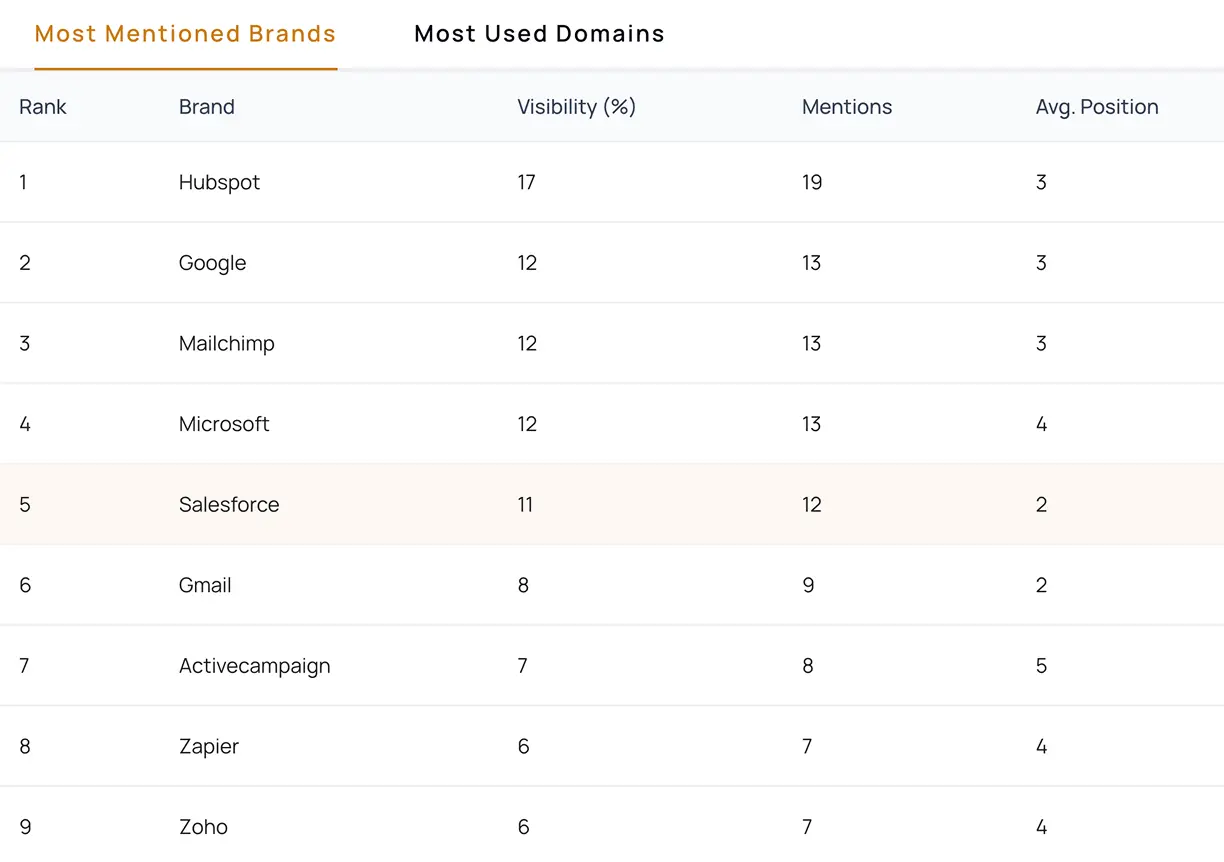Select the Microsoft brand cell

point(224,424)
